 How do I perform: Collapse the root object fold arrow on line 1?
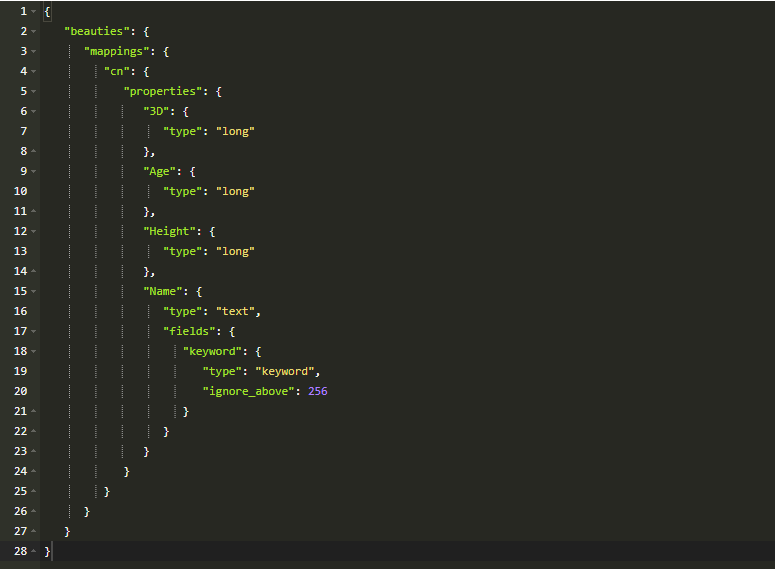[x=34, y=11]
